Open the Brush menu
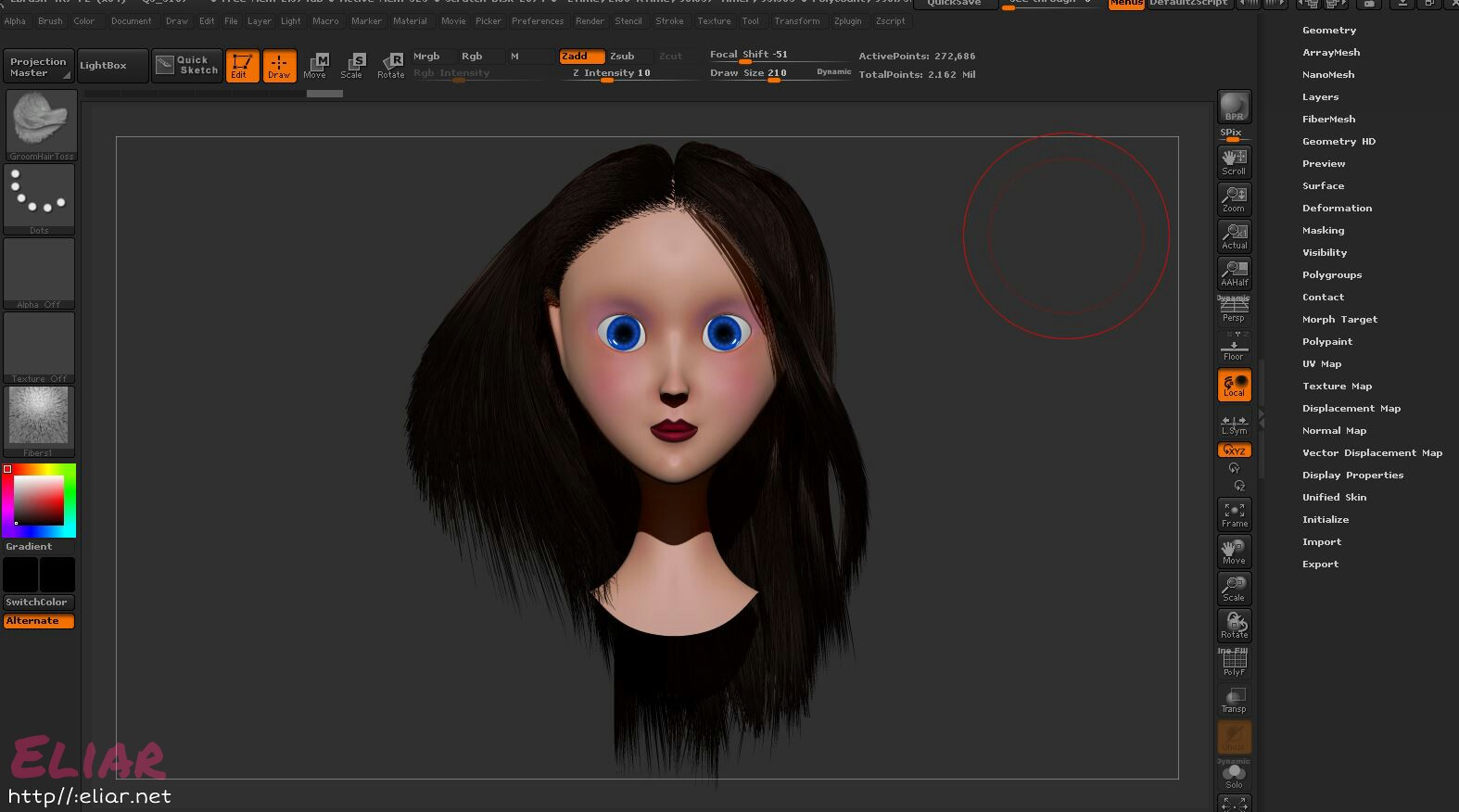Image resolution: width=1459 pixels, height=812 pixels. pyautogui.click(x=50, y=20)
